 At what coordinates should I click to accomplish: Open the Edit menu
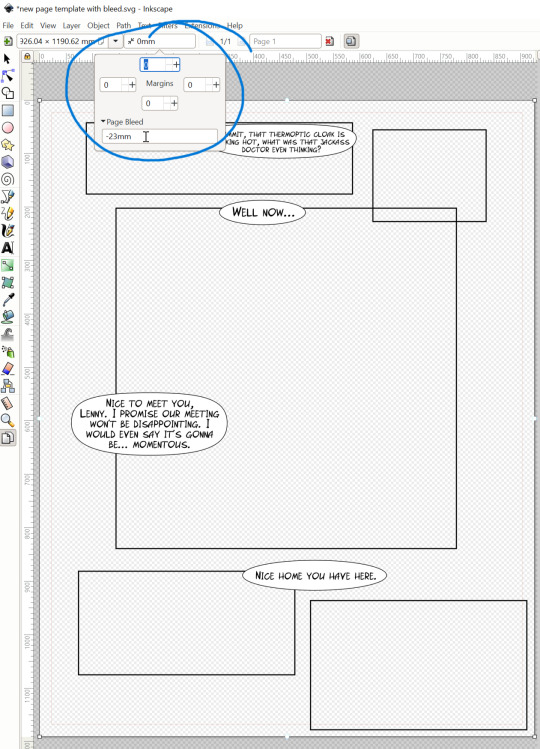point(27,25)
